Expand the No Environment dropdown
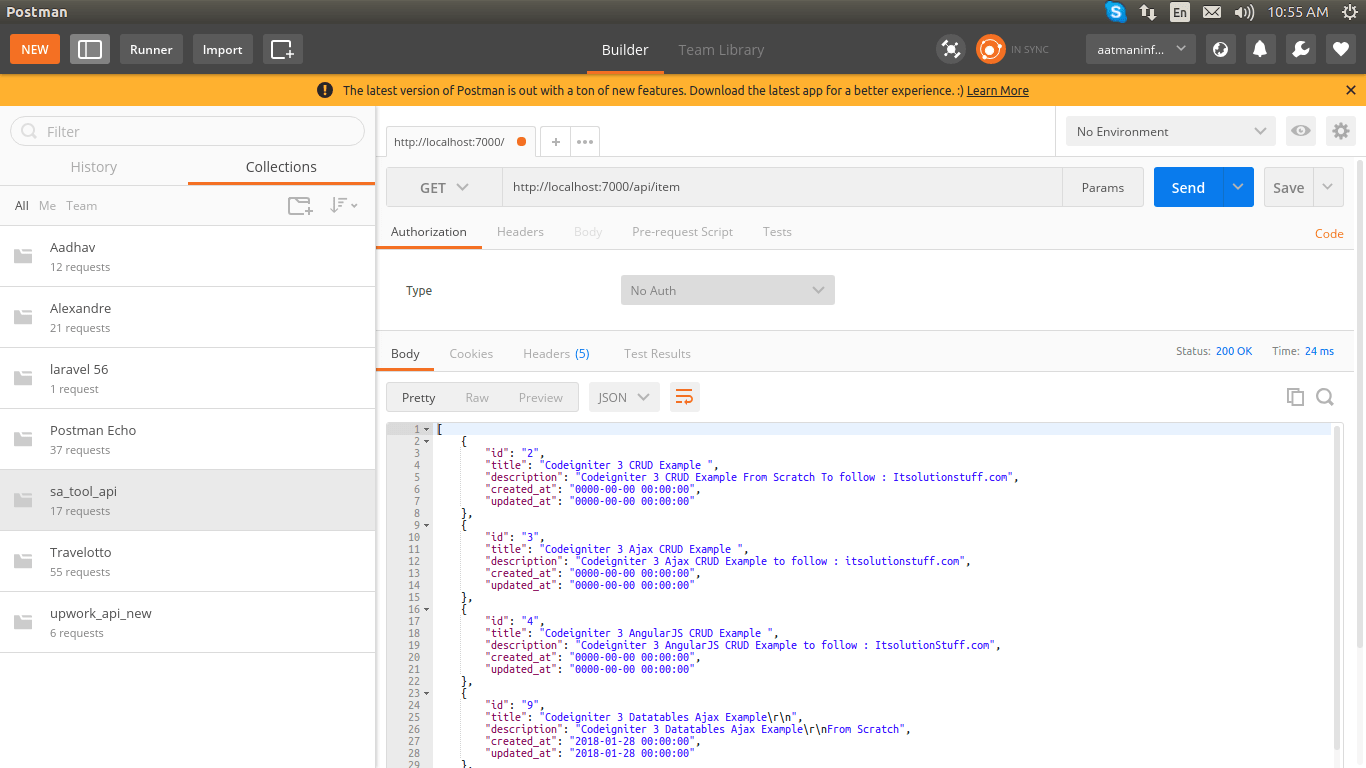Viewport: 1366px width, 768px height. point(1170,131)
